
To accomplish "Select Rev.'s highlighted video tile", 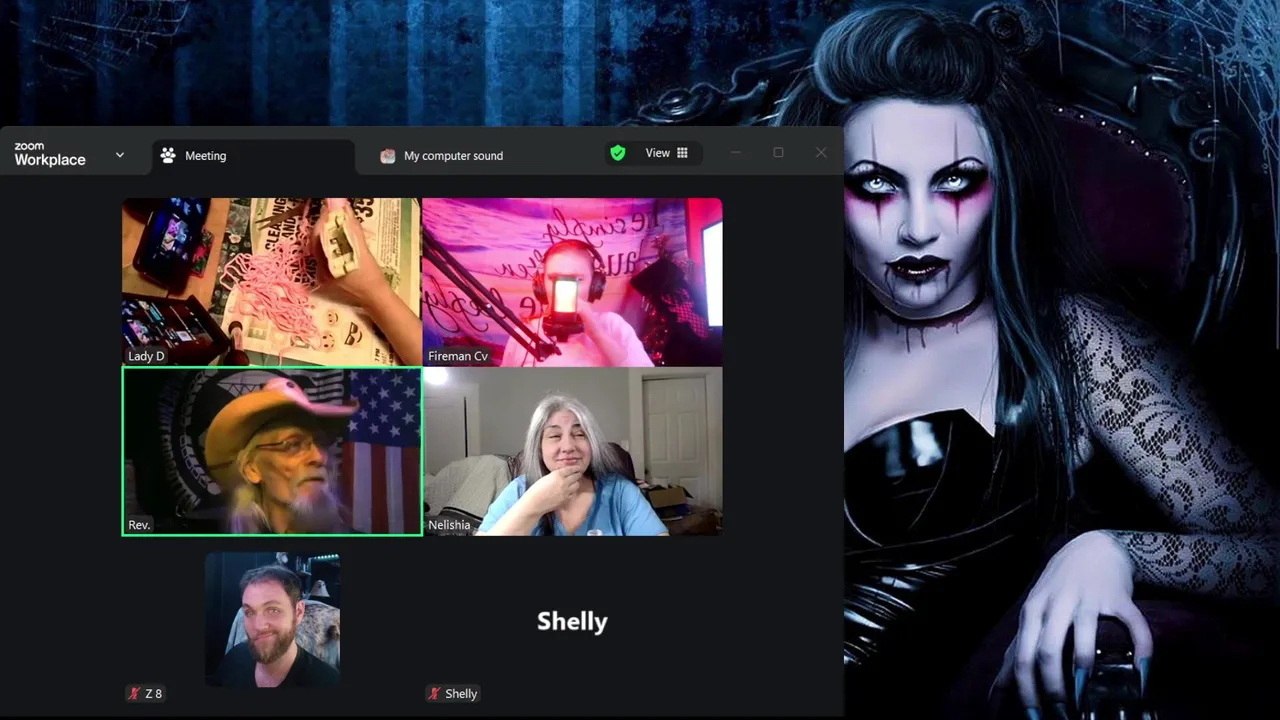I will pos(272,451).
